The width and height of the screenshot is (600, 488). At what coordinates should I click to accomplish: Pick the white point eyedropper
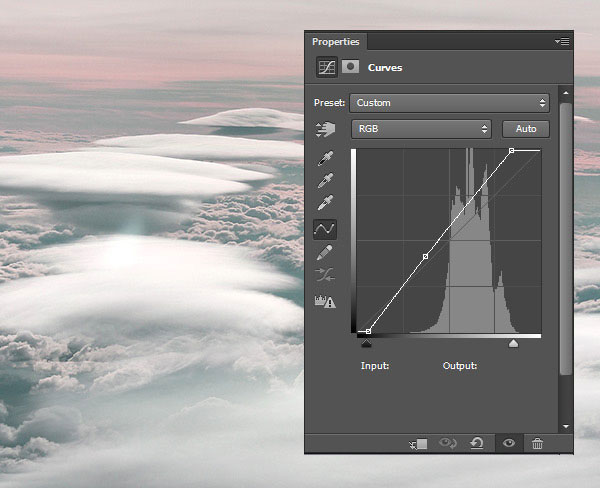coord(325,204)
